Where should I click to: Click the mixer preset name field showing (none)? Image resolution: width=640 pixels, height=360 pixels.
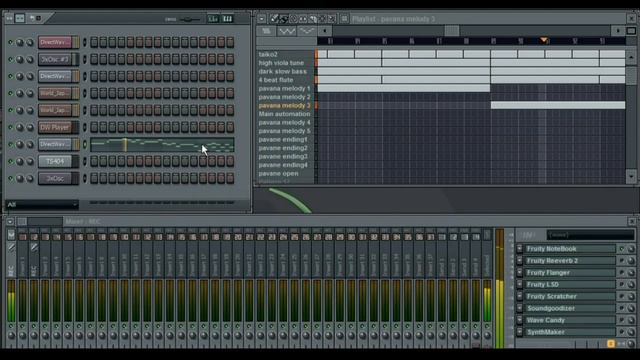(590, 235)
